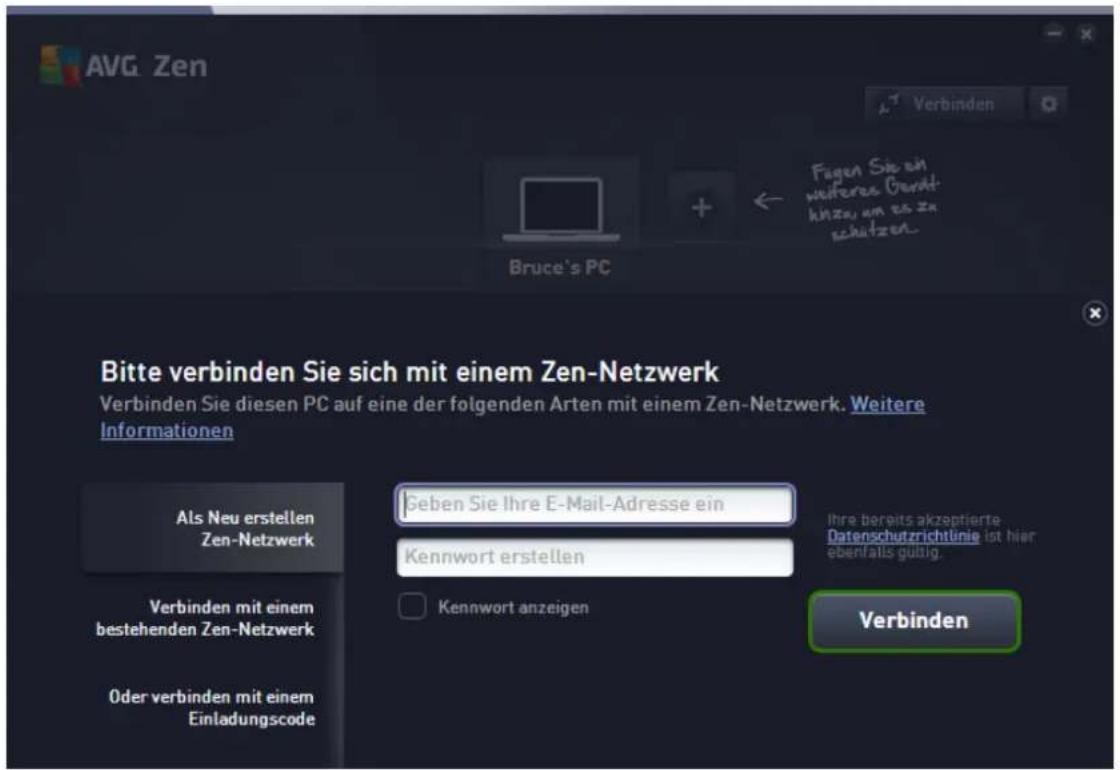Close the Zen-Netzwerk dialog with the X
Viewport: 1120px width, 770px height.
[1094, 313]
